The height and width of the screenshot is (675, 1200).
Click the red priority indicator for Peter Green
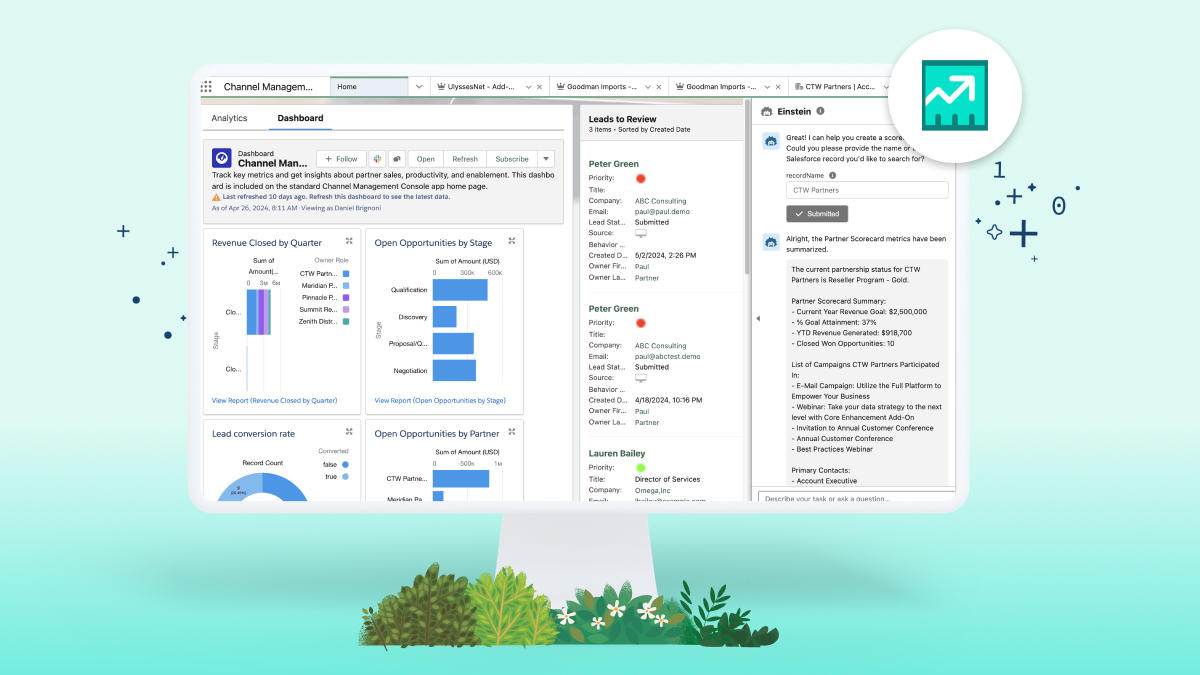click(x=640, y=178)
